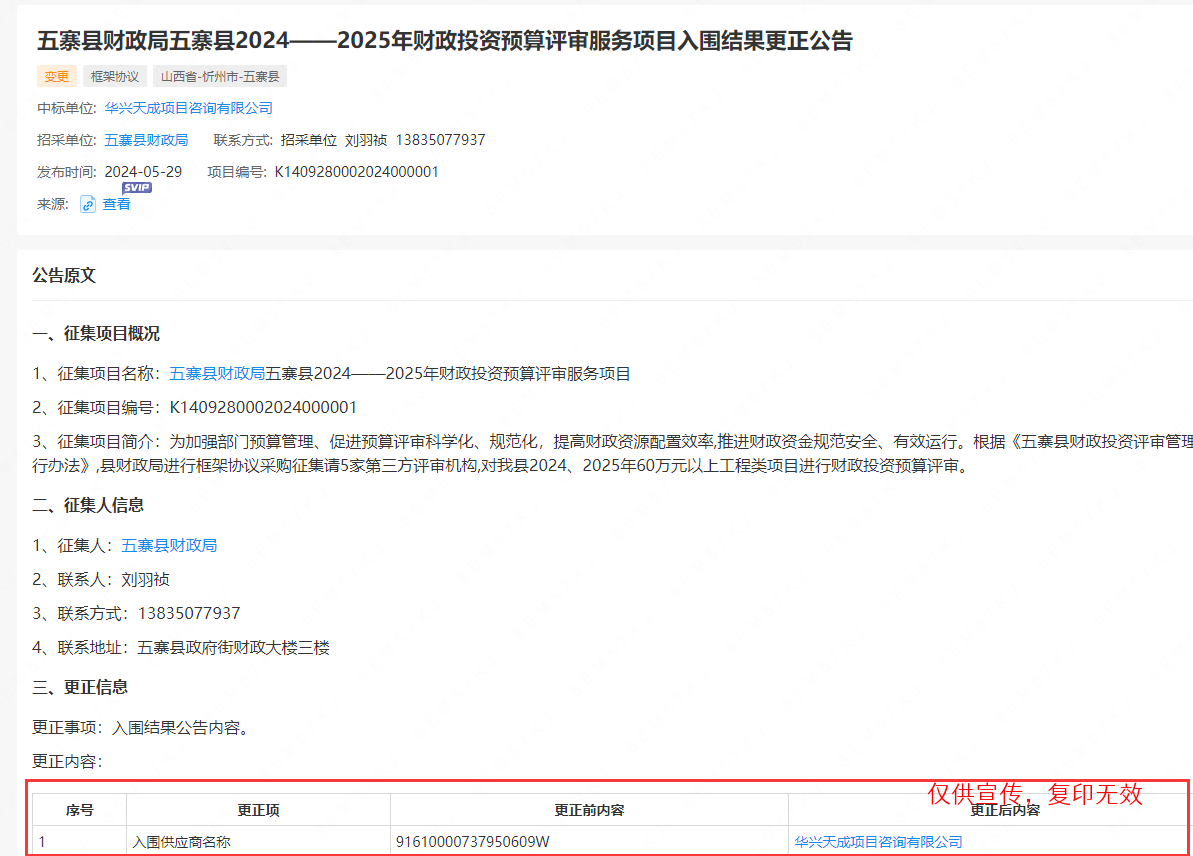Open 五寨县财政局 link beside 招采单位
1193x856 pixels.
point(146,140)
